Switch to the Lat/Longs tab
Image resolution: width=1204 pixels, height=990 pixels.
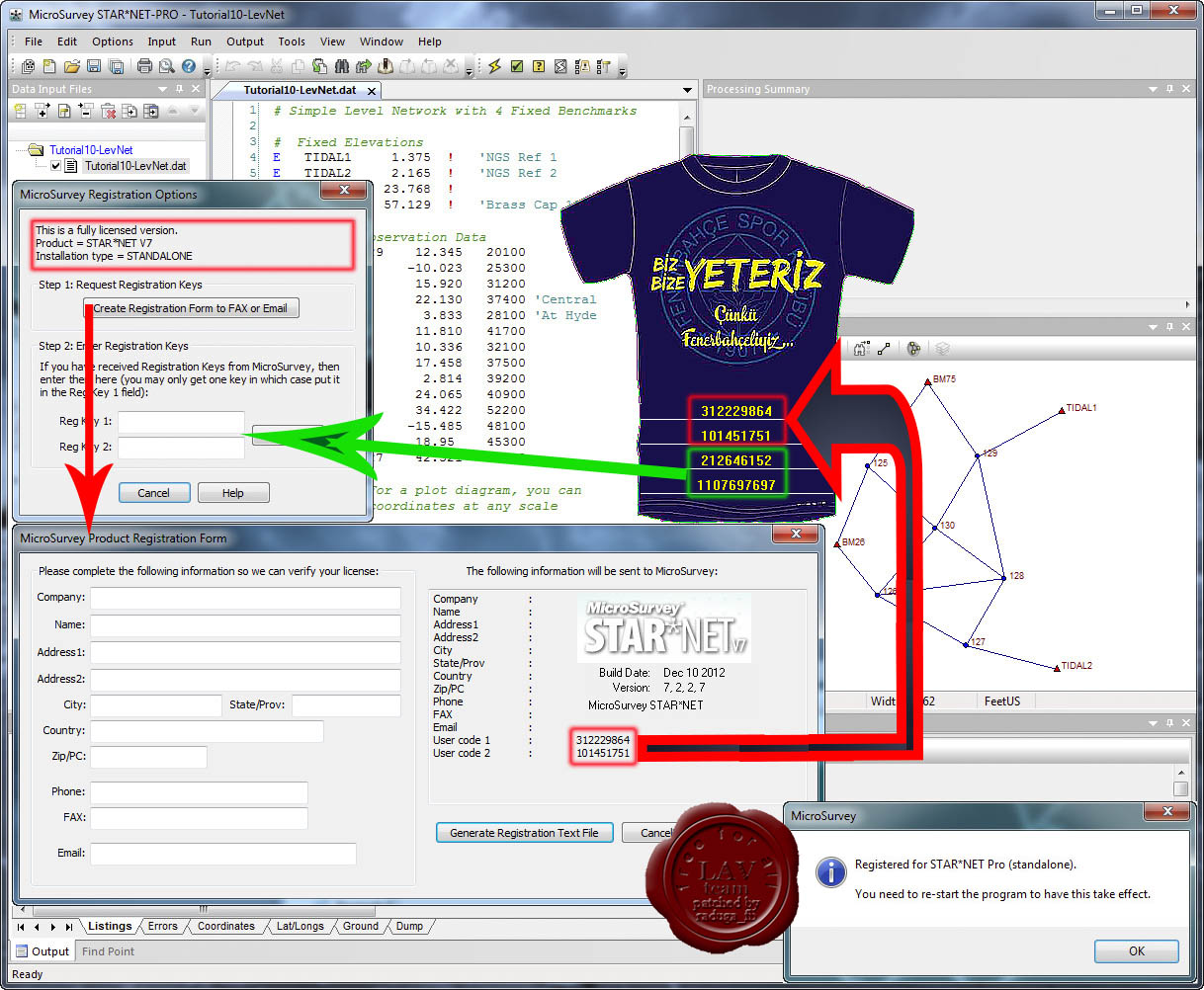(x=300, y=926)
